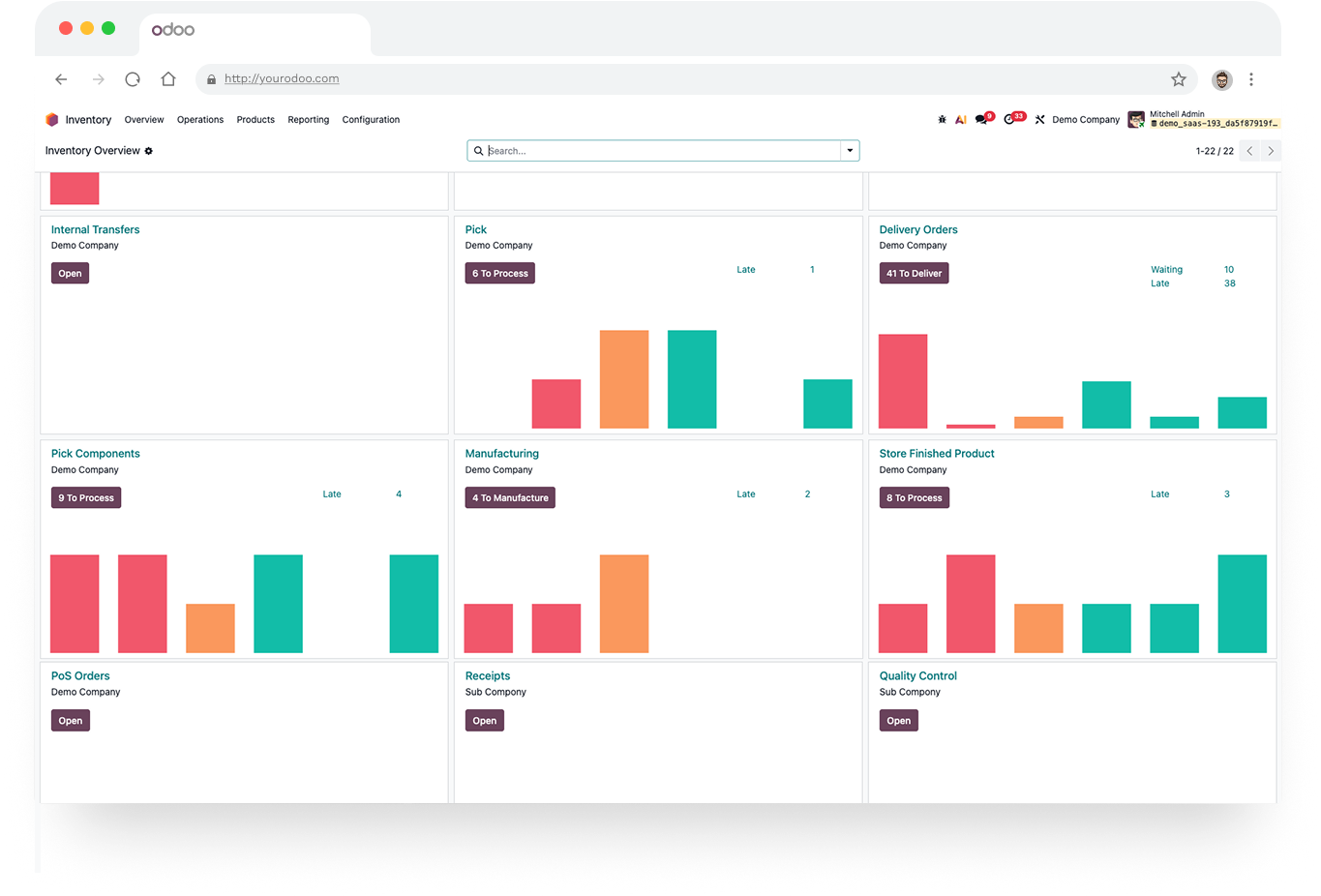
Task: Open the activities clock icon
Action: (1011, 119)
